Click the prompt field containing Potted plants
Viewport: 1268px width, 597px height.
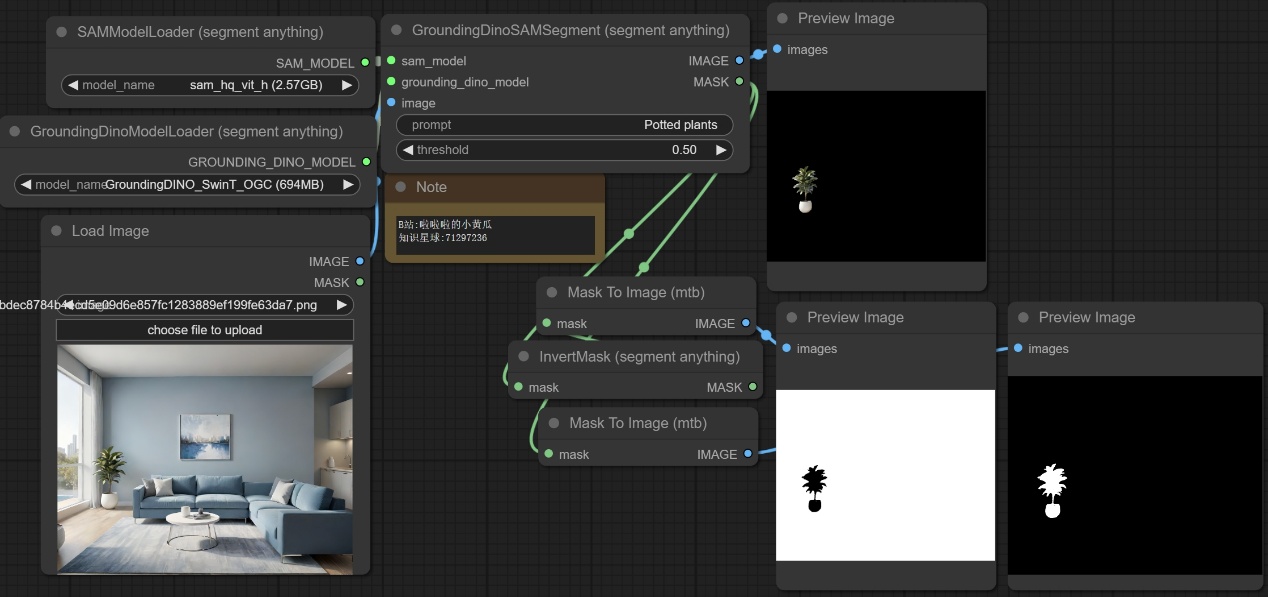click(564, 125)
